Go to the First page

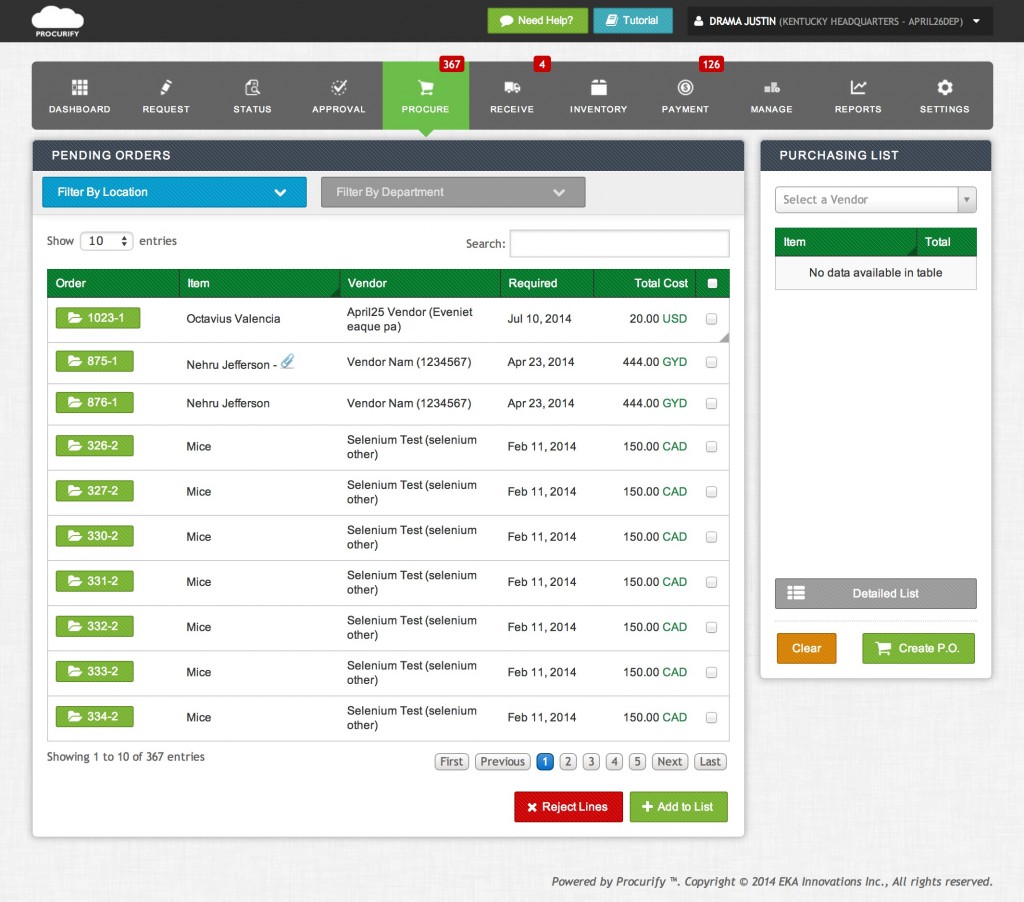point(451,762)
